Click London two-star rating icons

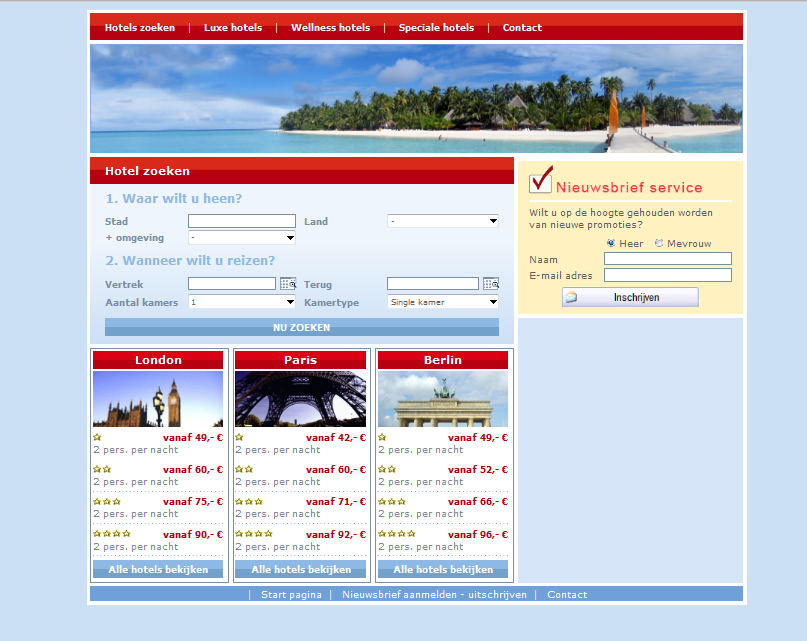[x=102, y=470]
